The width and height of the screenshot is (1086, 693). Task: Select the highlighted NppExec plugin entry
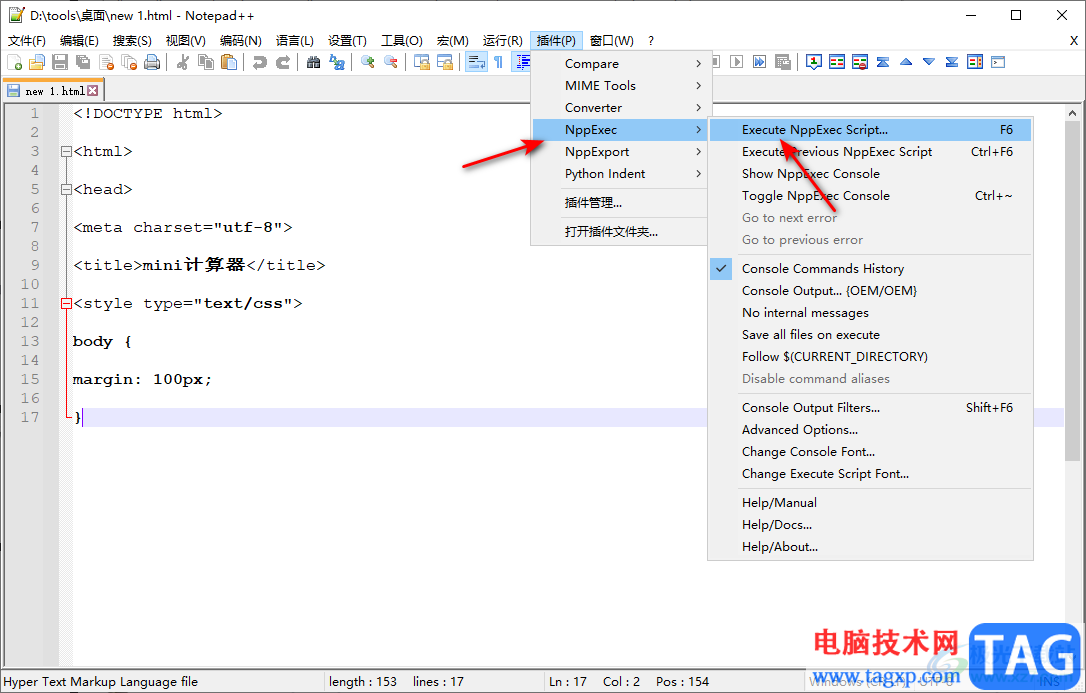tap(620, 130)
